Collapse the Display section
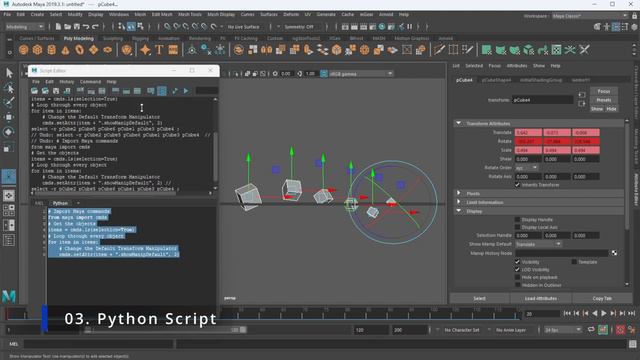This screenshot has height=360, width=640. (x=458, y=211)
